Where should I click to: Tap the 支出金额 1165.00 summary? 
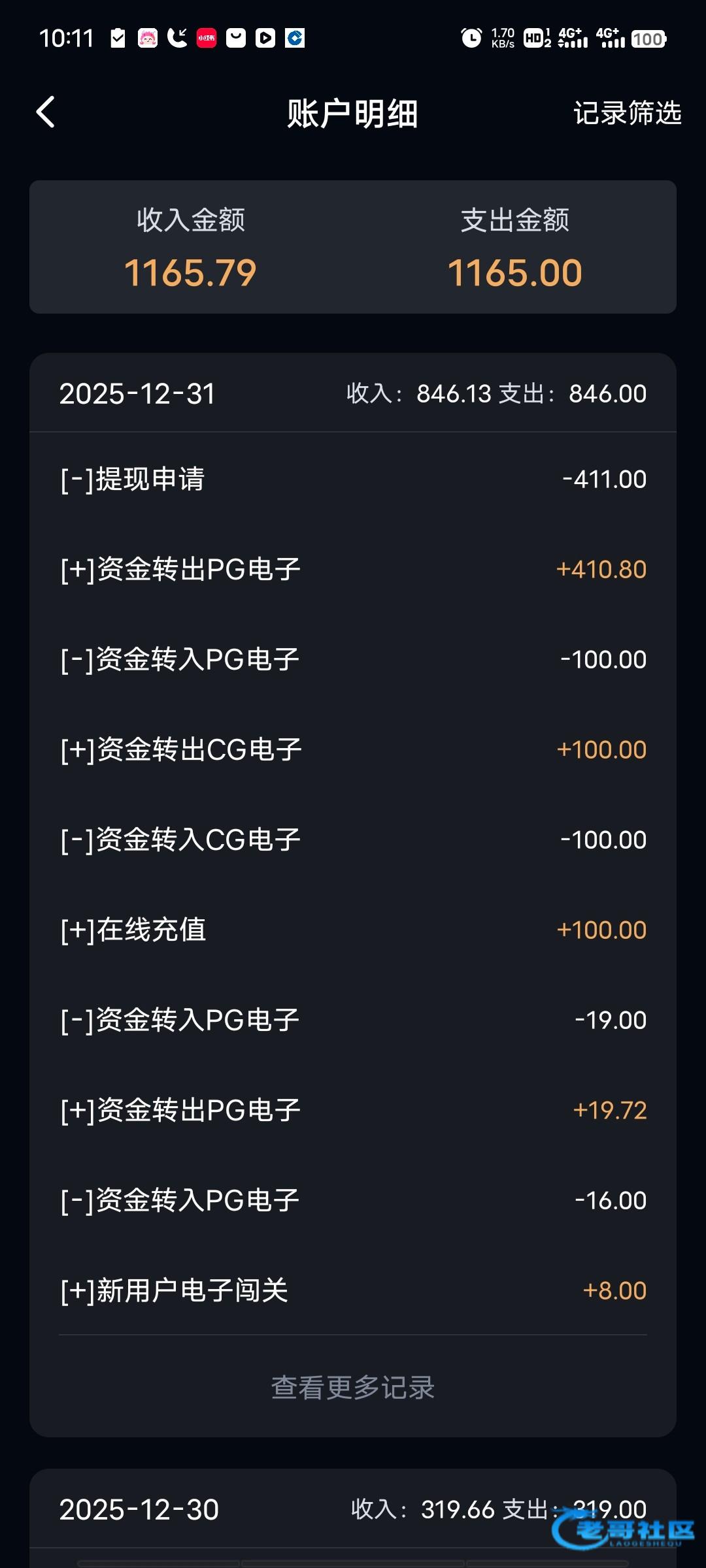point(514,248)
